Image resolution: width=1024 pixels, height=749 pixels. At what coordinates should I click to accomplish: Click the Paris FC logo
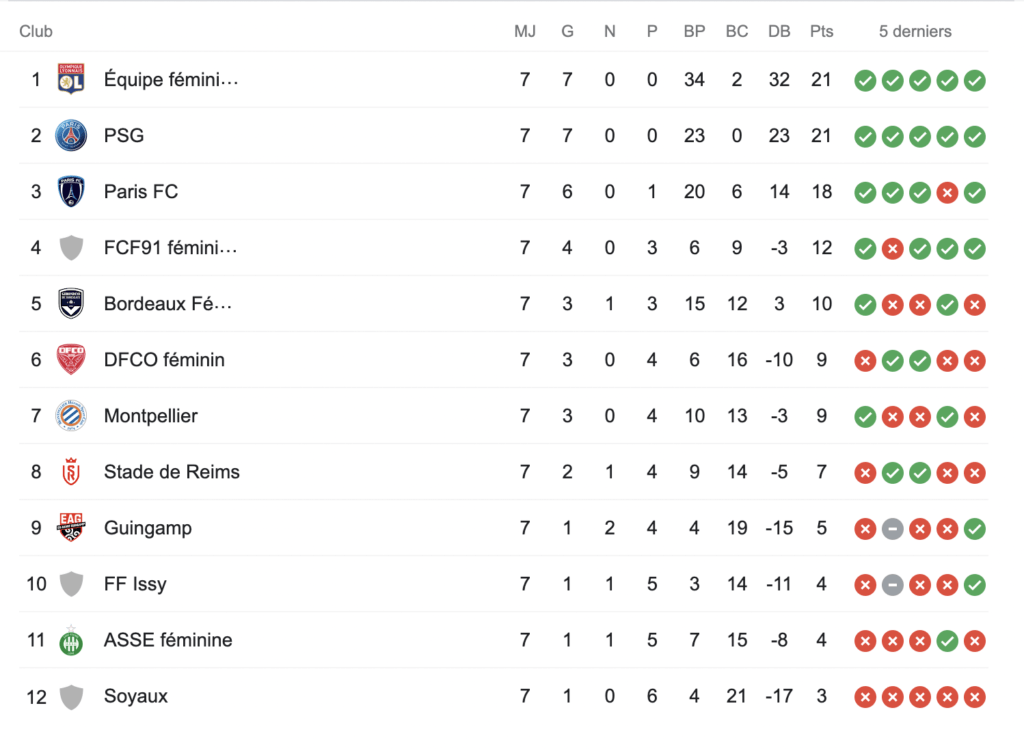point(71,192)
